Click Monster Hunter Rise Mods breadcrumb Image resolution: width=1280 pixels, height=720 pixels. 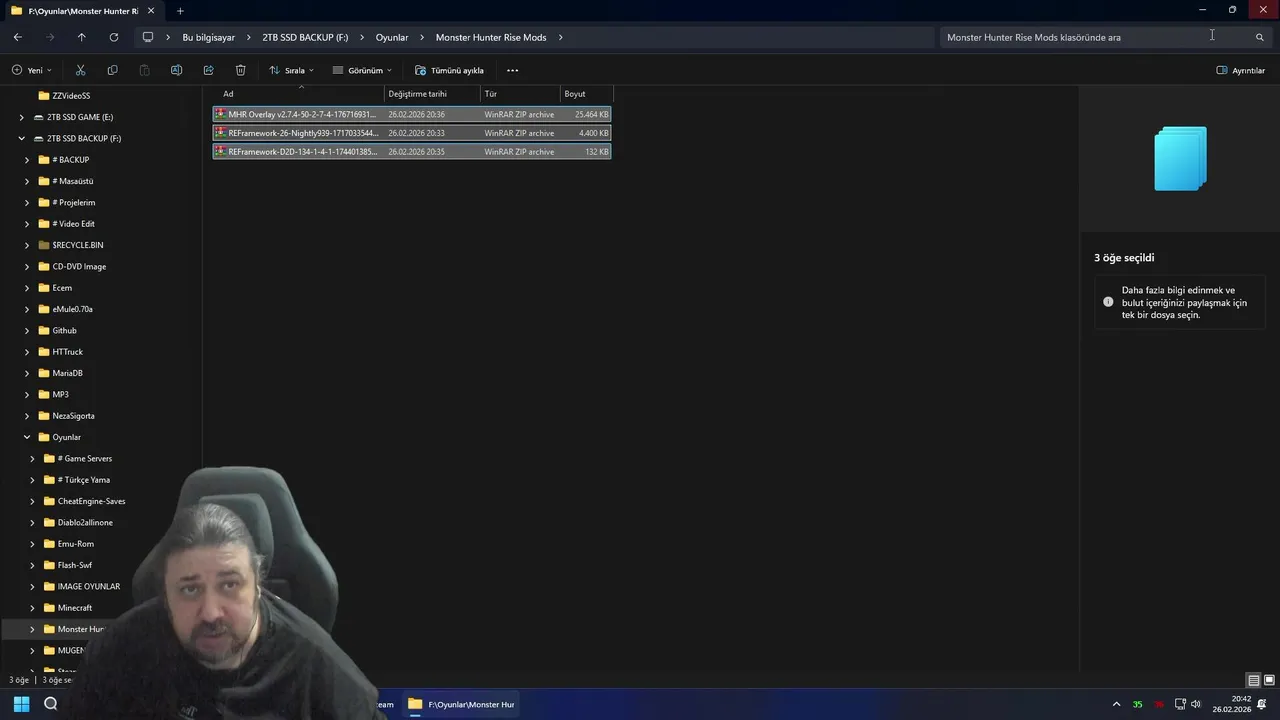pos(491,37)
